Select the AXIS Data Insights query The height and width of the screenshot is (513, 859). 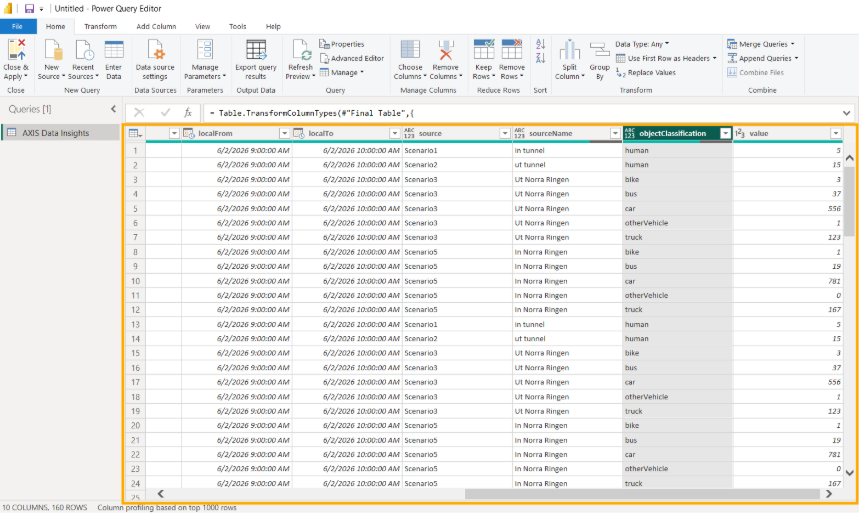click(61, 133)
